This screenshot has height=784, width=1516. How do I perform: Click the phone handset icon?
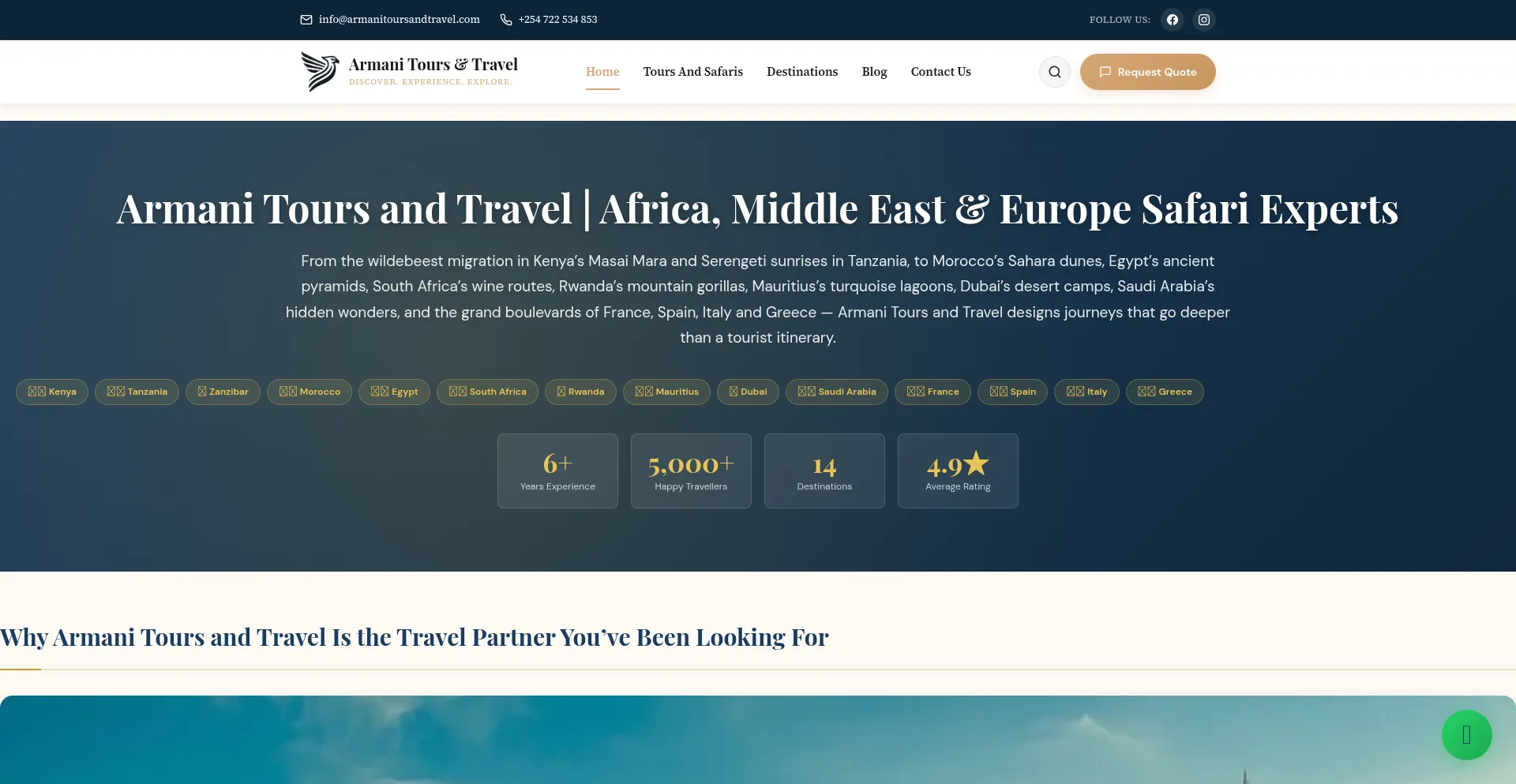click(x=506, y=20)
